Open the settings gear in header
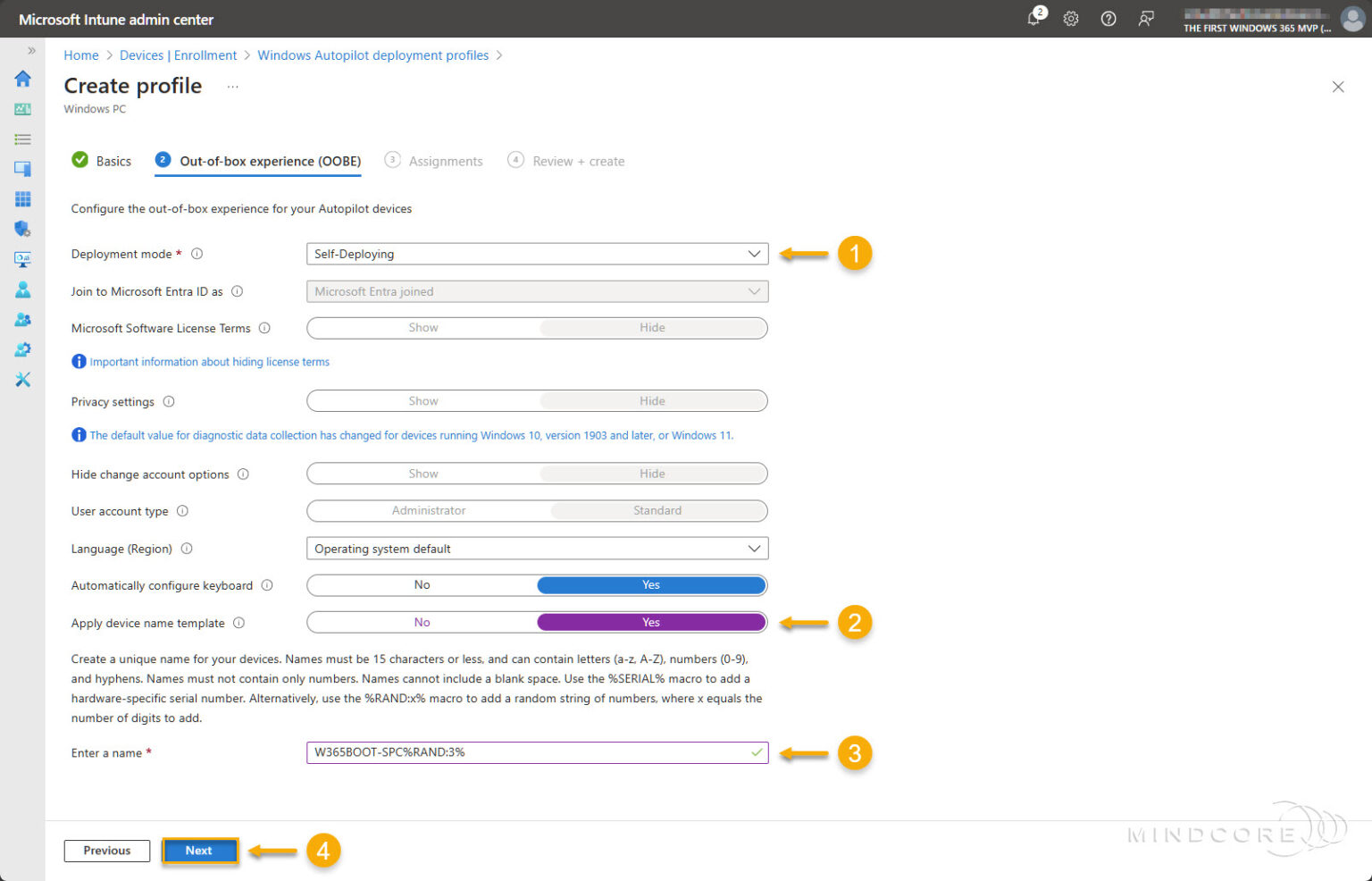Viewport: 1372px width, 881px height. [1071, 19]
